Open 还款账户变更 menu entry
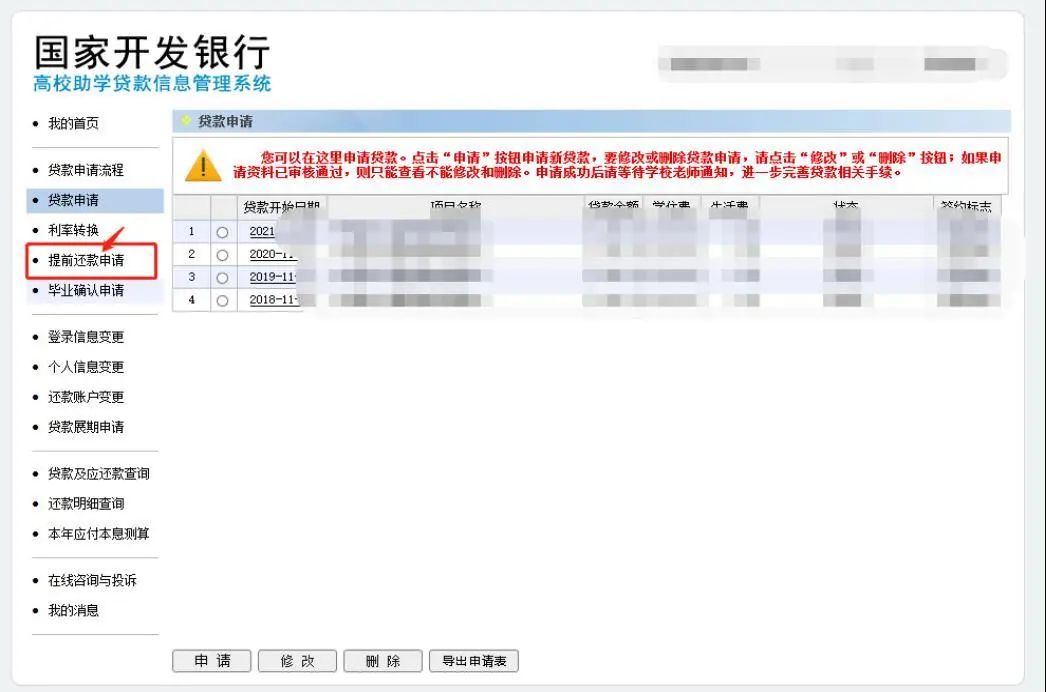Image resolution: width=1046 pixels, height=692 pixels. [x=86, y=397]
